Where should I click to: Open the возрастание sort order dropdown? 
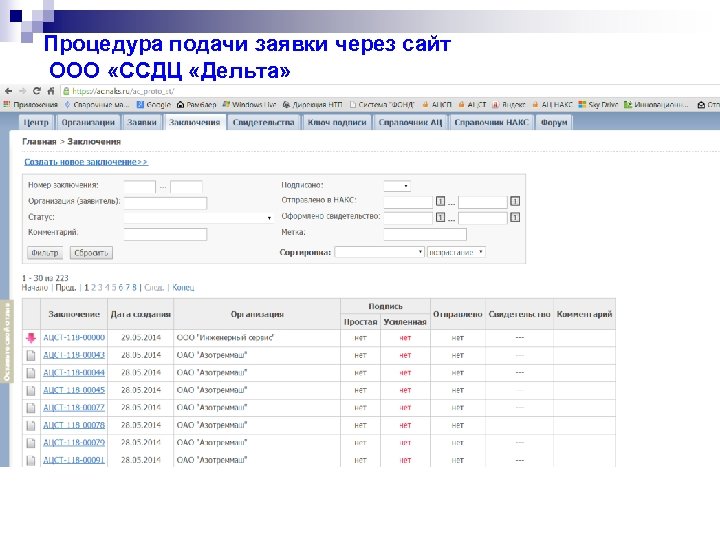(456, 252)
